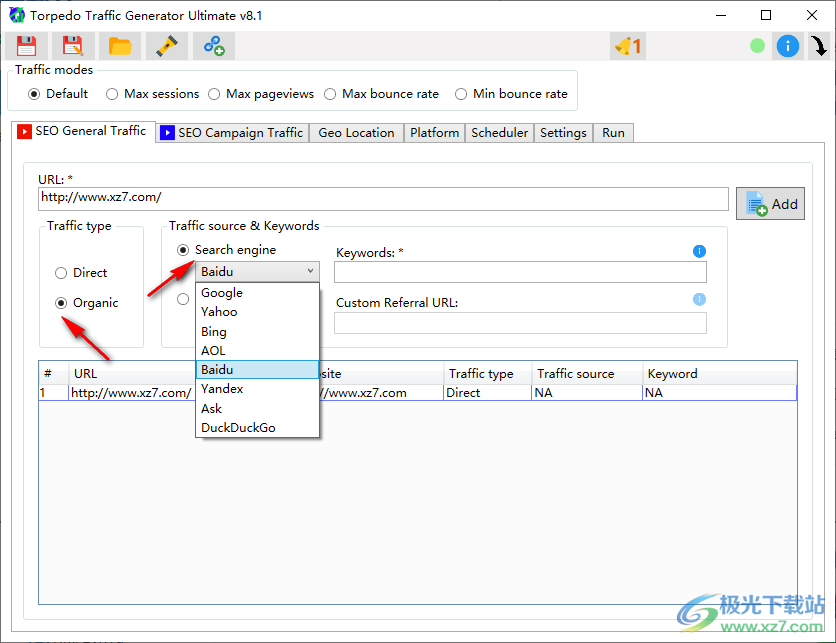
Task: Sort by the Traffic type column header
Action: (x=487, y=374)
